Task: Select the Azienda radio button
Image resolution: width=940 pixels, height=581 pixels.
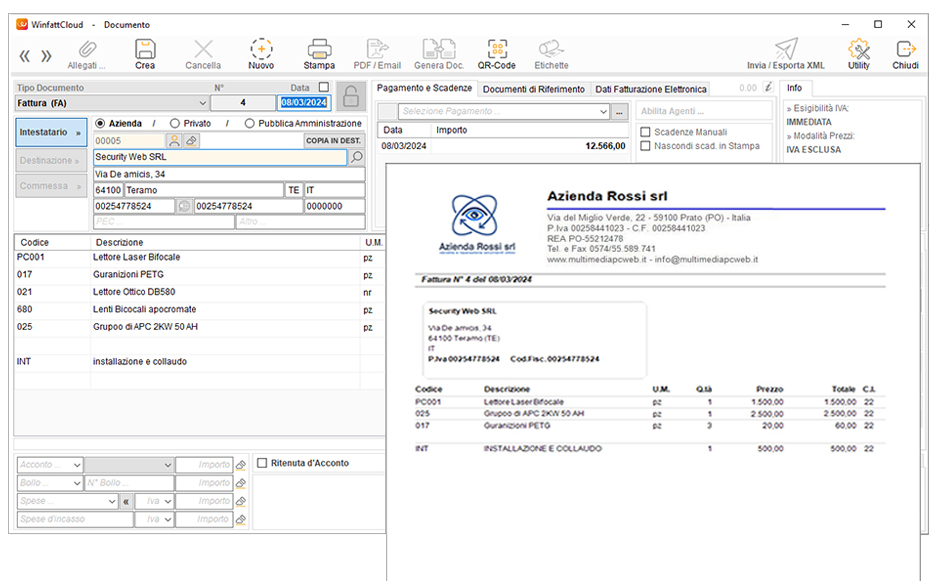Action: tap(100, 124)
